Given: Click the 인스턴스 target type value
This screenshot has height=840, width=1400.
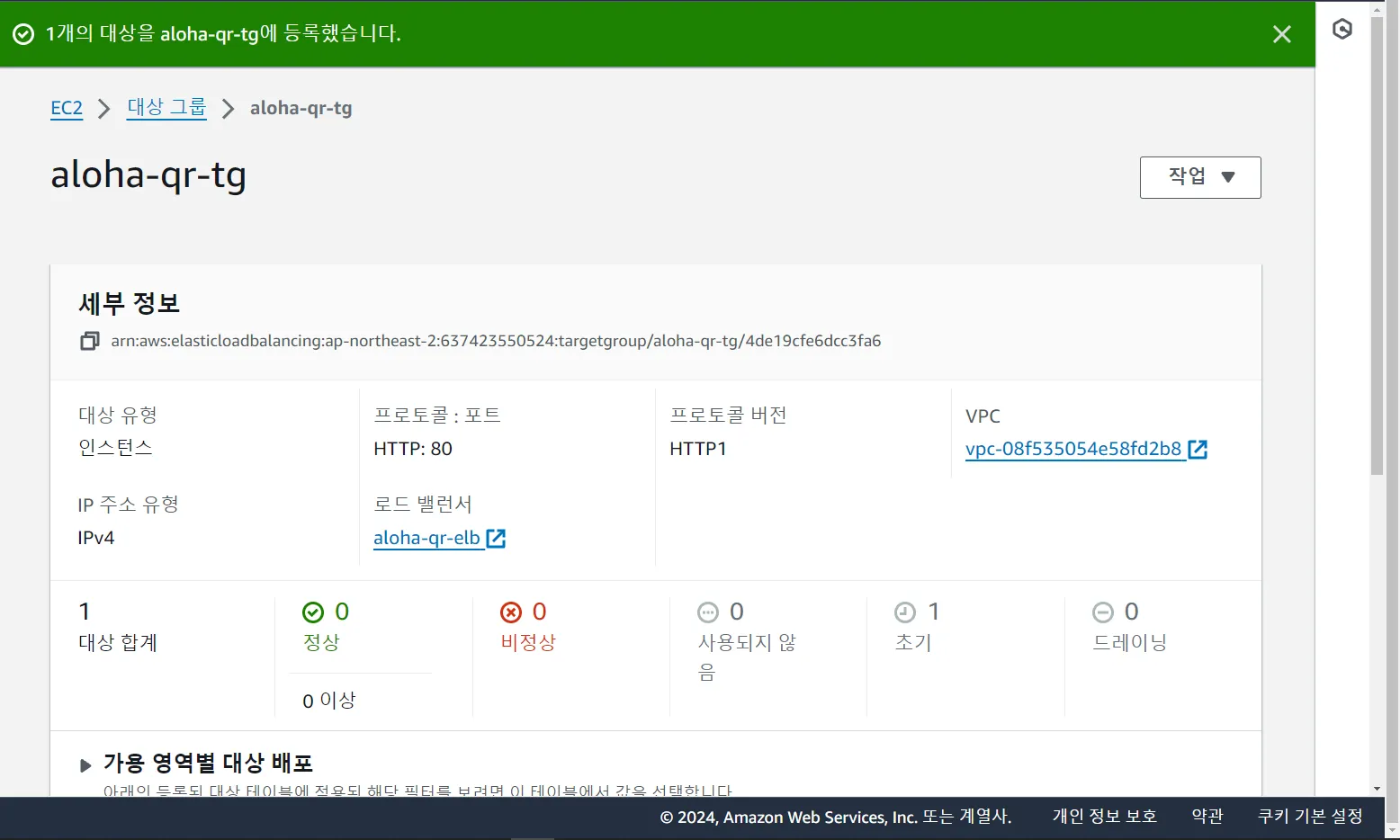Looking at the screenshot, I should (115, 448).
